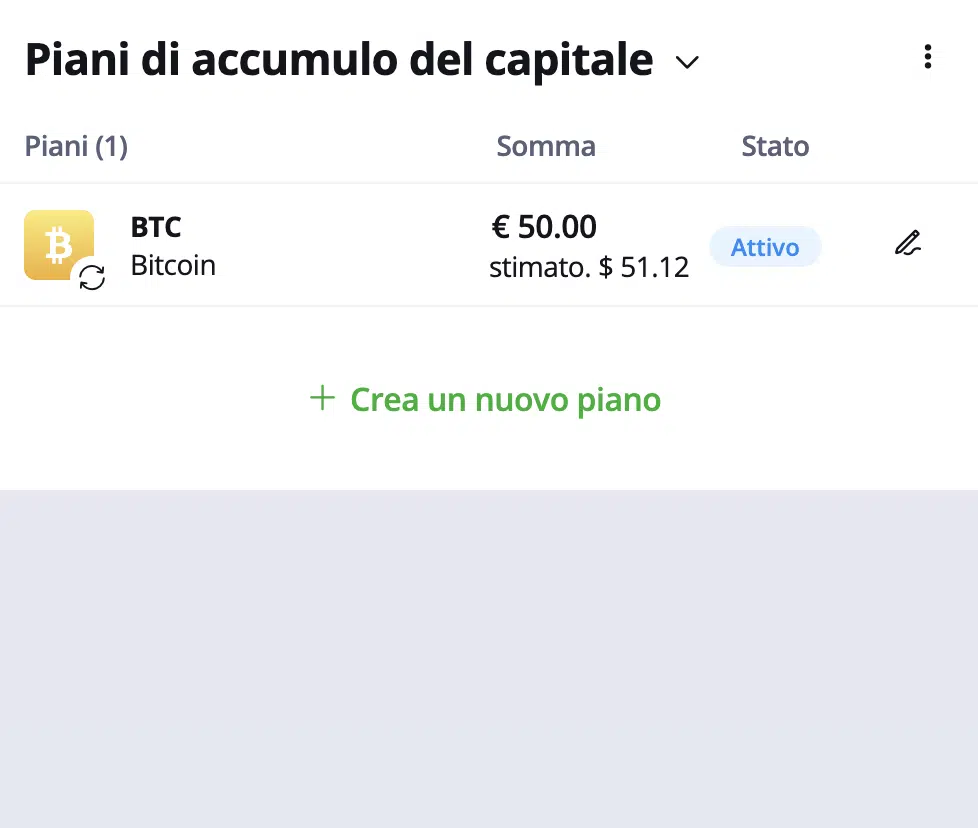Image resolution: width=978 pixels, height=828 pixels.
Task: Select the BTC ticker text
Action: click(x=156, y=227)
